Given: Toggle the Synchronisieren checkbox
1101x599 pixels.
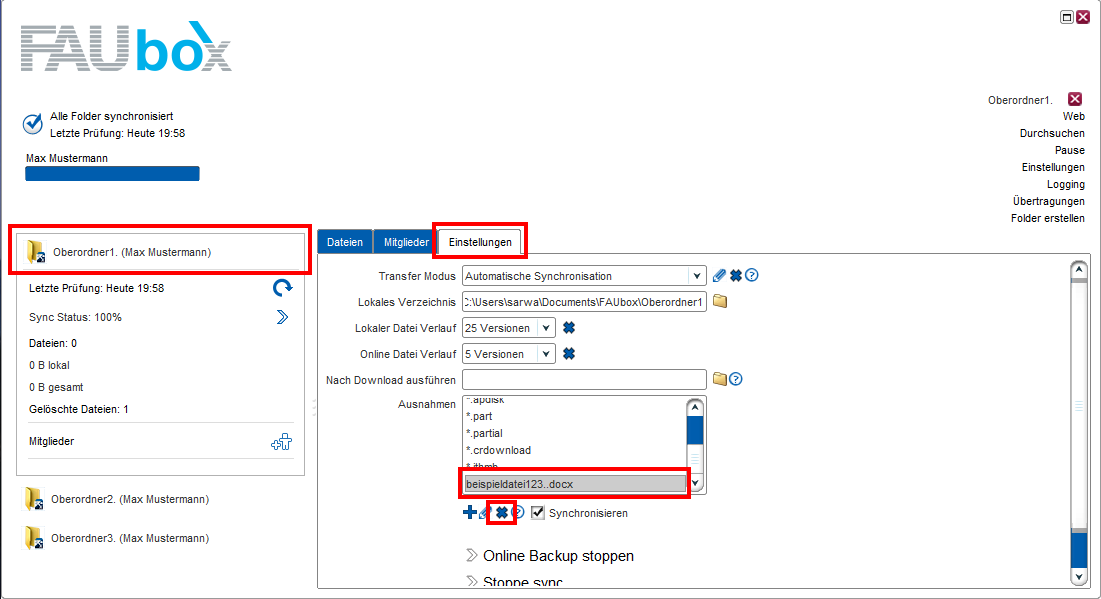Looking at the screenshot, I should (538, 513).
